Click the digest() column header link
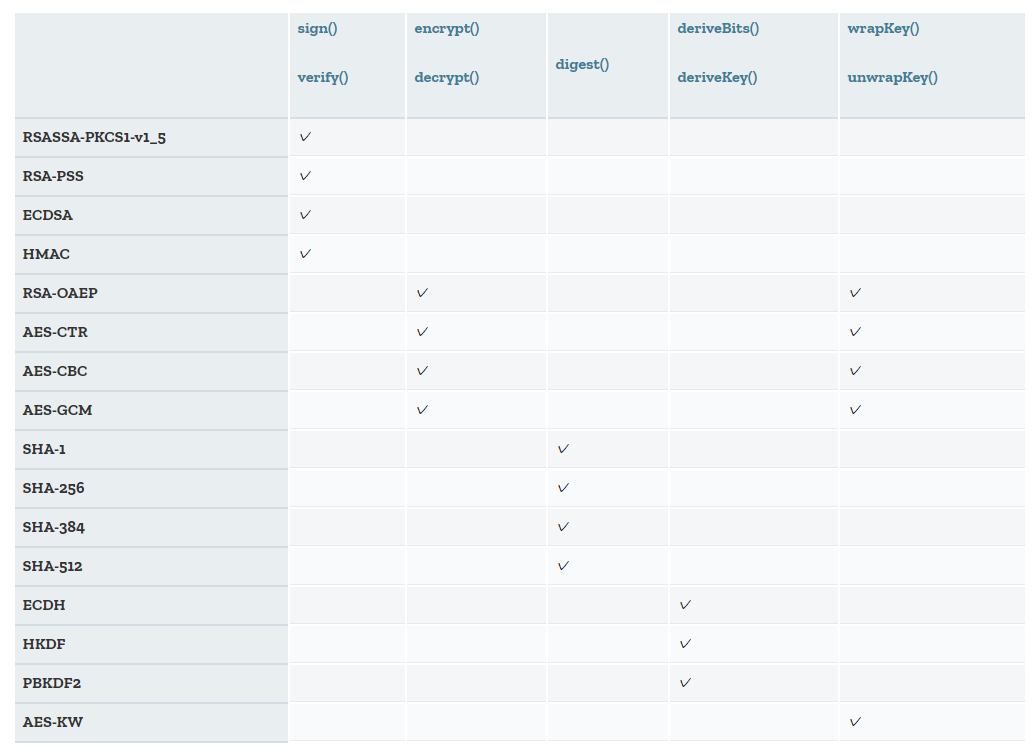Viewport: 1035px width, 750px height. (x=582, y=64)
